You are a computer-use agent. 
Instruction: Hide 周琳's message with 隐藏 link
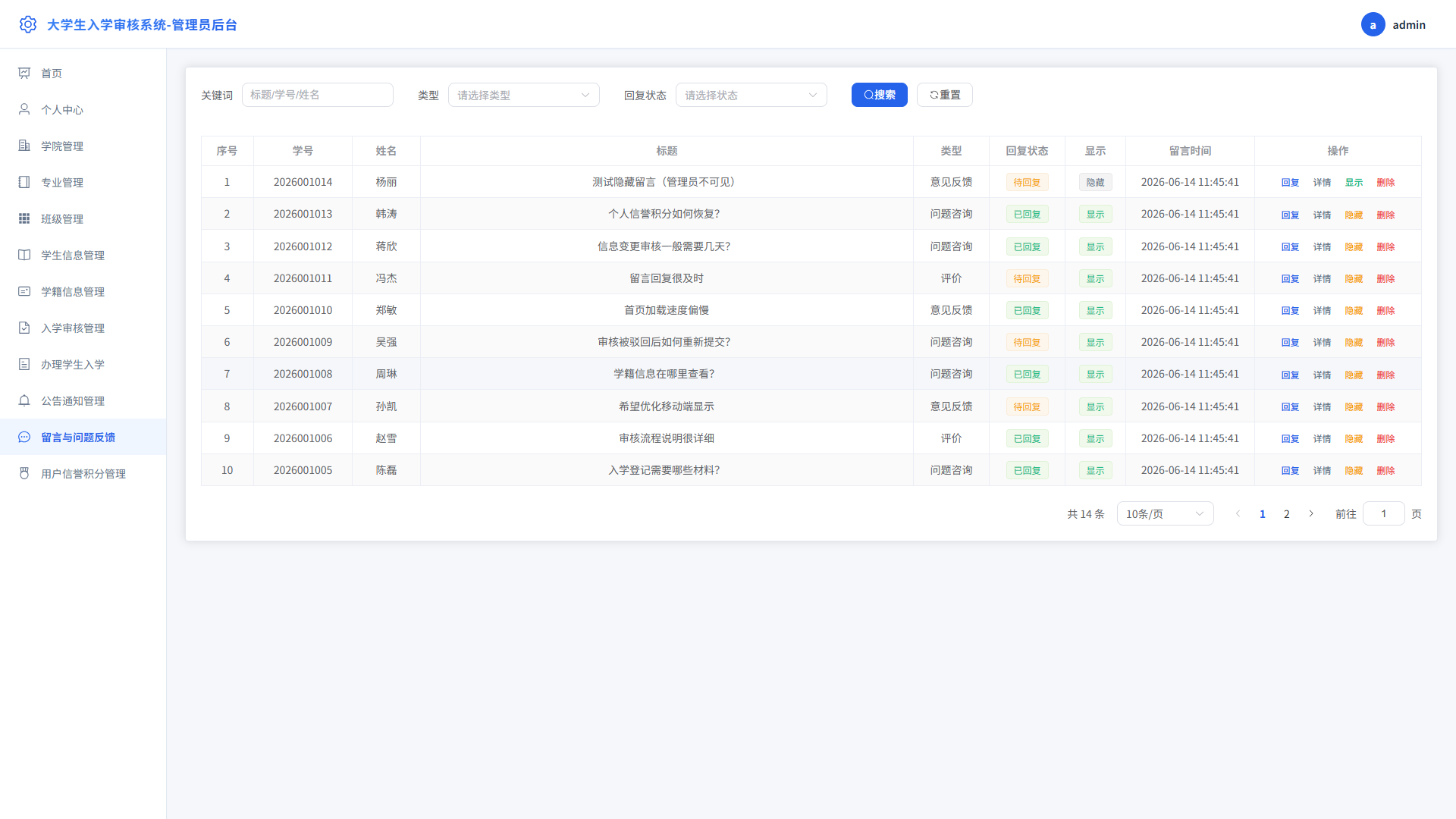pos(1354,375)
